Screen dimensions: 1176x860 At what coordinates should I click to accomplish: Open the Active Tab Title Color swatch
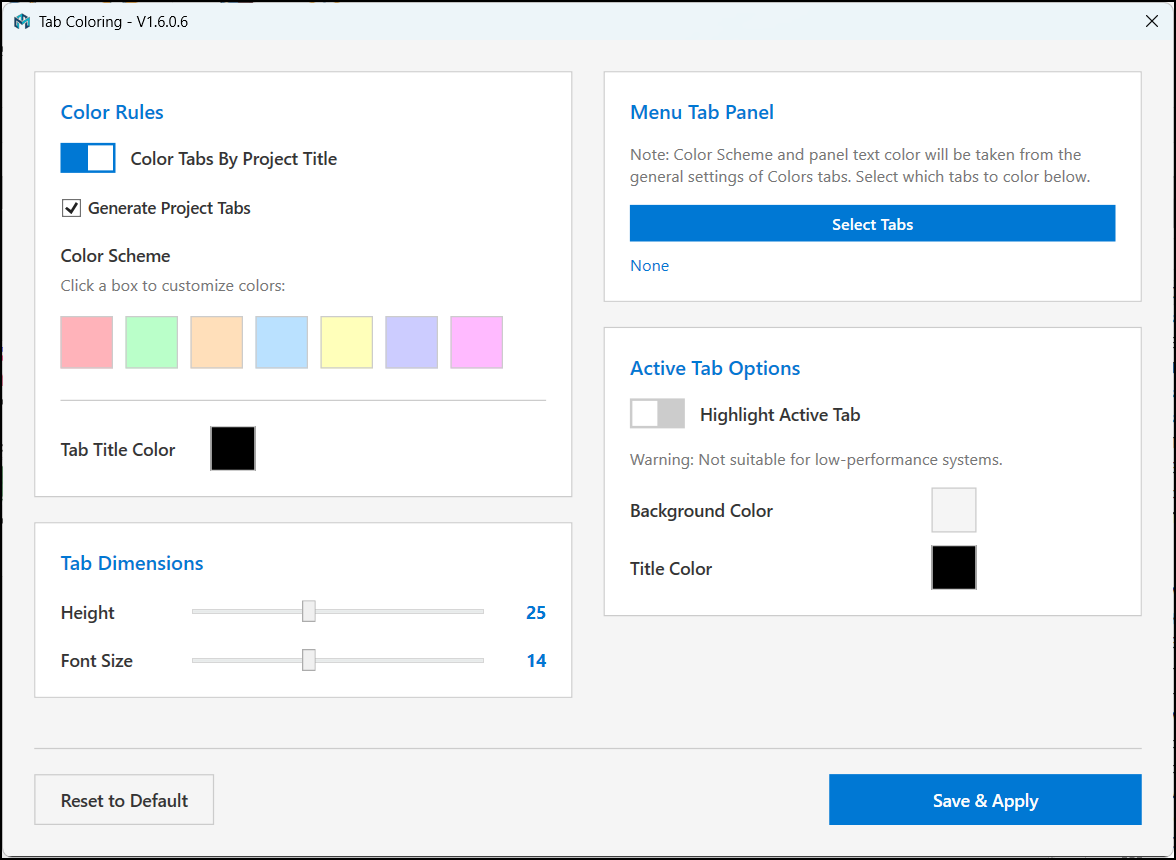pyautogui.click(x=954, y=568)
